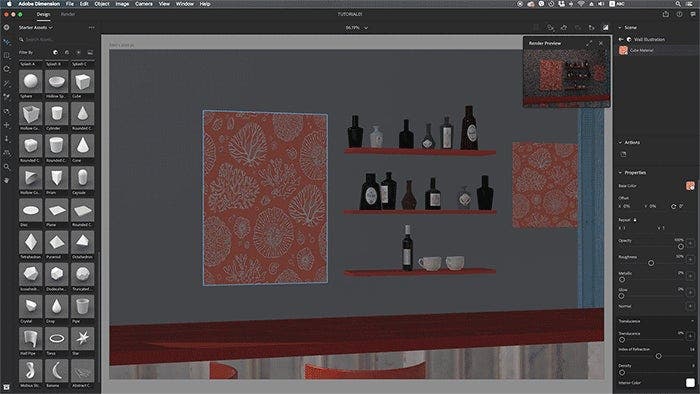Select the Cube Material row in Scene
Image resolution: width=700 pixels, height=394 pixels.
[656, 50]
